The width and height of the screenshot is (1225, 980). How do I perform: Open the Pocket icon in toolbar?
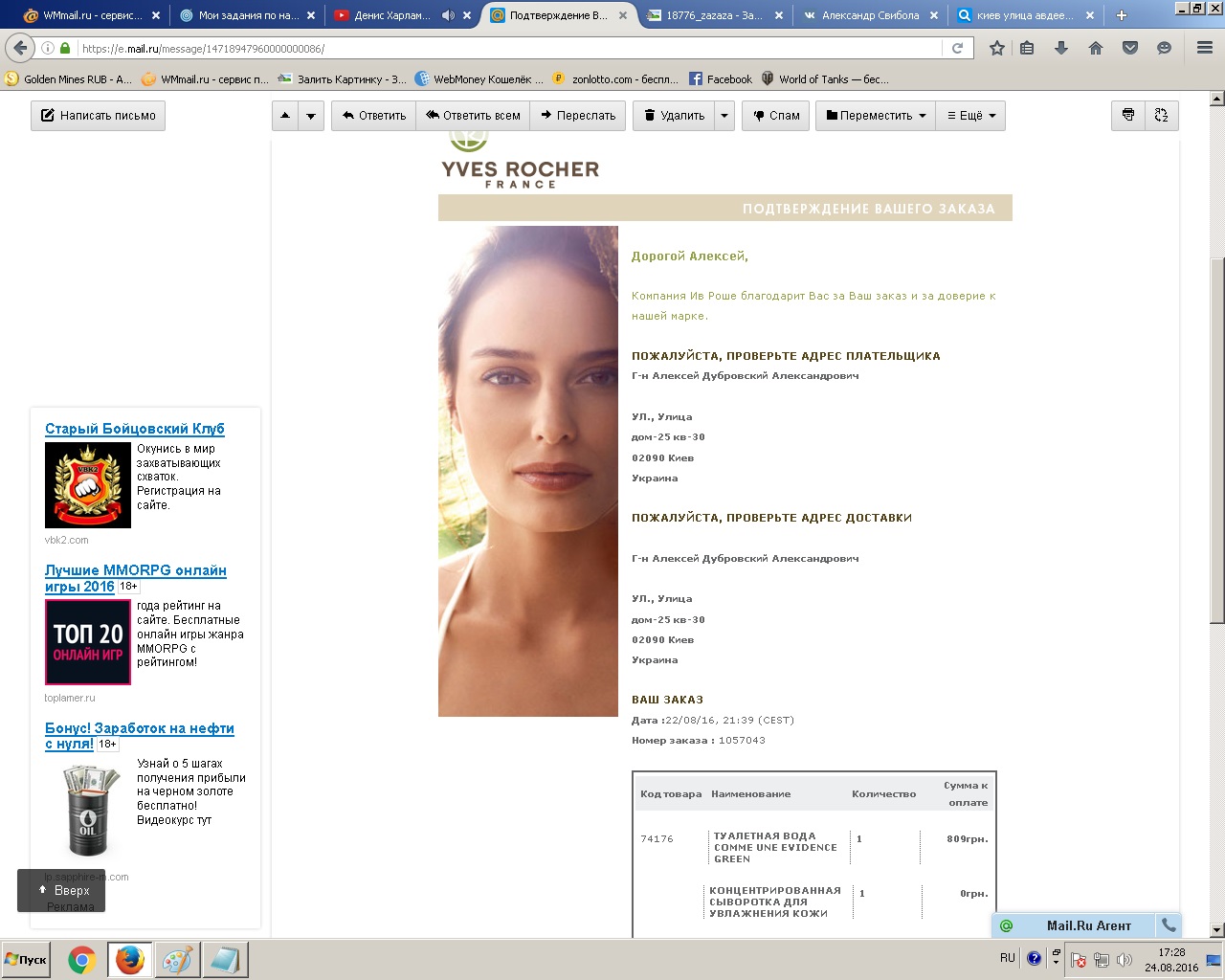[1130, 48]
